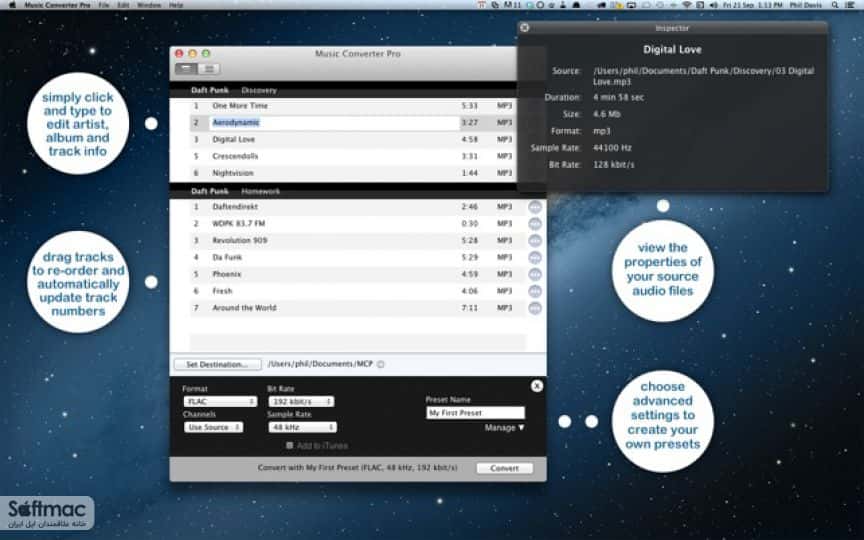864x540 pixels.
Task: Reveal destination folder icon beside MCP path
Action: 381,364
